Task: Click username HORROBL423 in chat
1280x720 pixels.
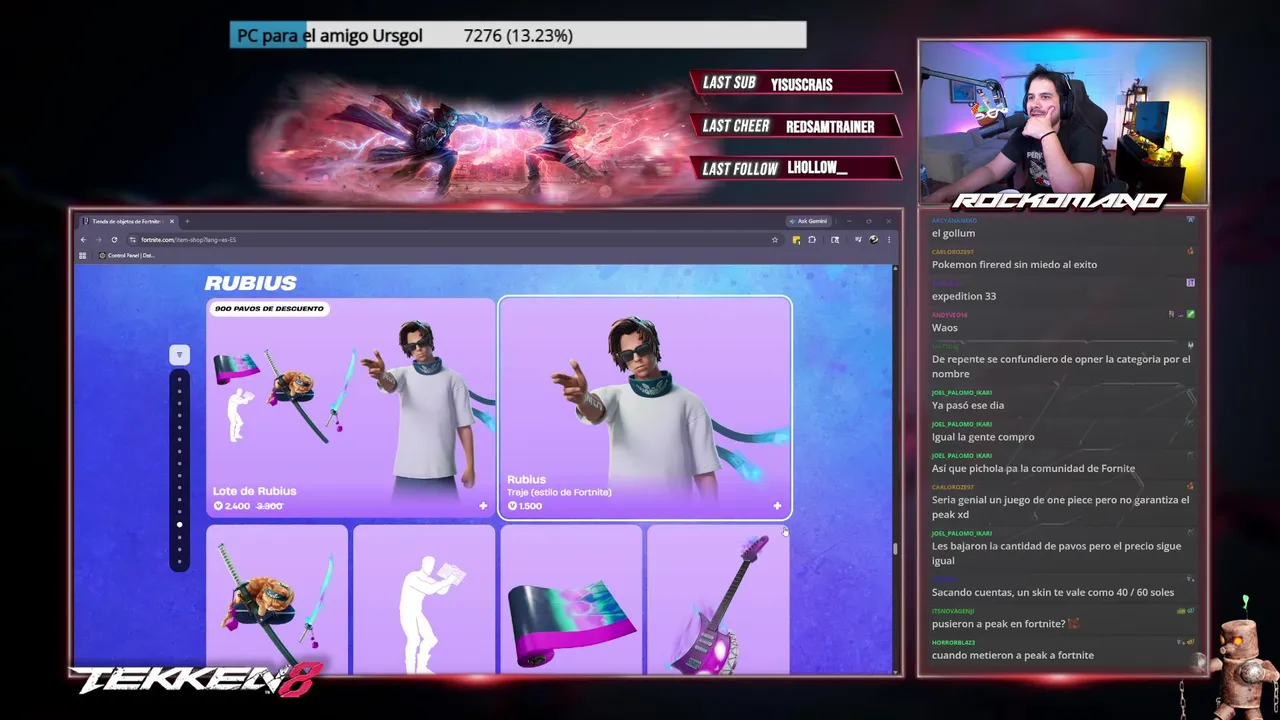Action: pos(953,642)
